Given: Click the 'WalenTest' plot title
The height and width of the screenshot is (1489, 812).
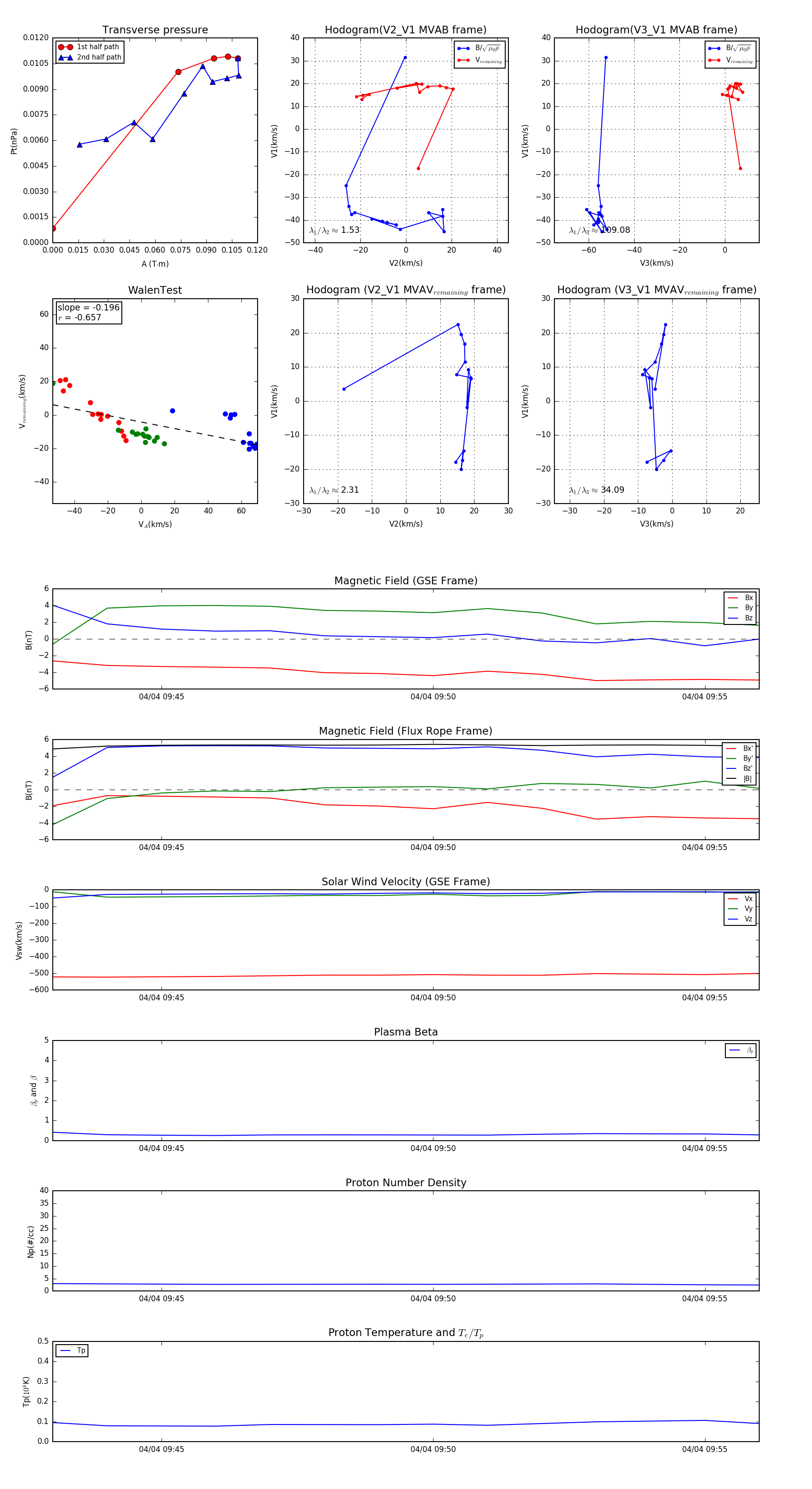Looking at the screenshot, I should 155,290.
